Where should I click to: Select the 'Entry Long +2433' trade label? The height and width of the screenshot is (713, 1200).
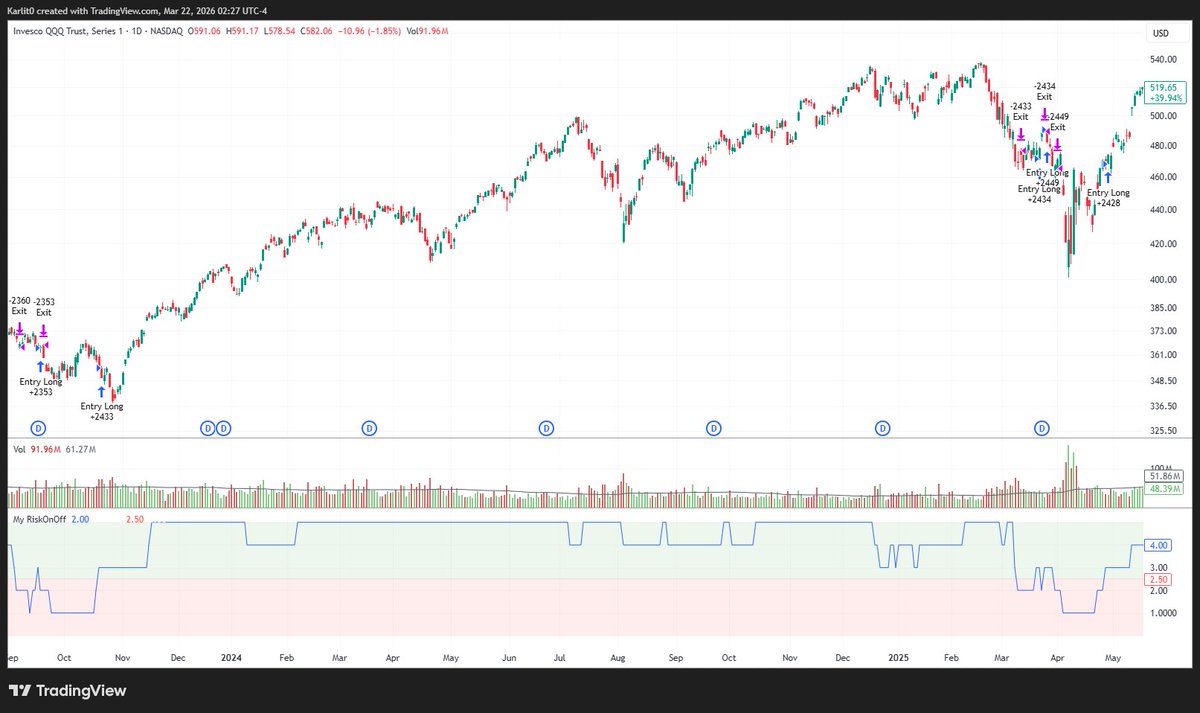[102, 411]
